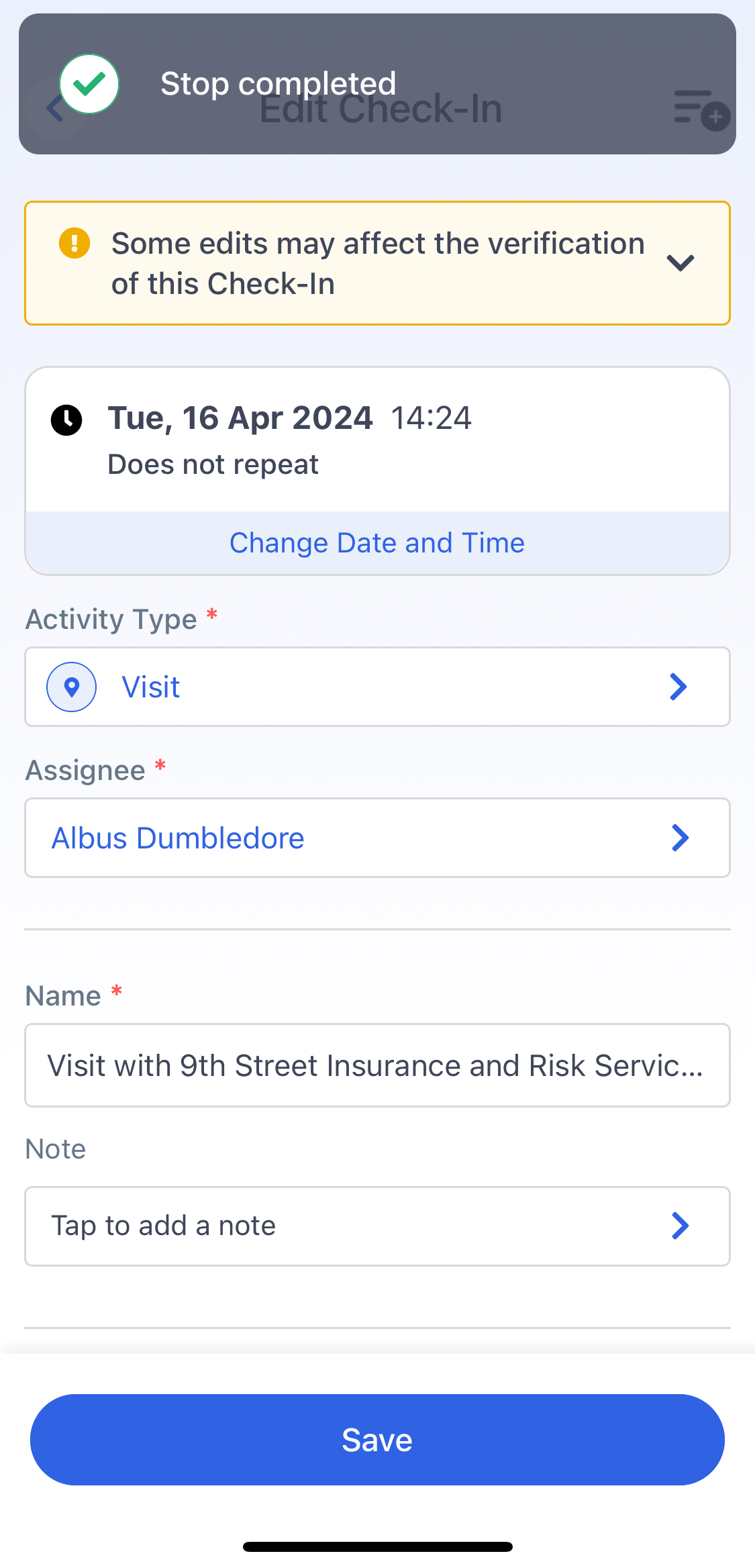Tap the chevron in the Note field
The height and width of the screenshot is (1568, 755).
pos(680,1226)
